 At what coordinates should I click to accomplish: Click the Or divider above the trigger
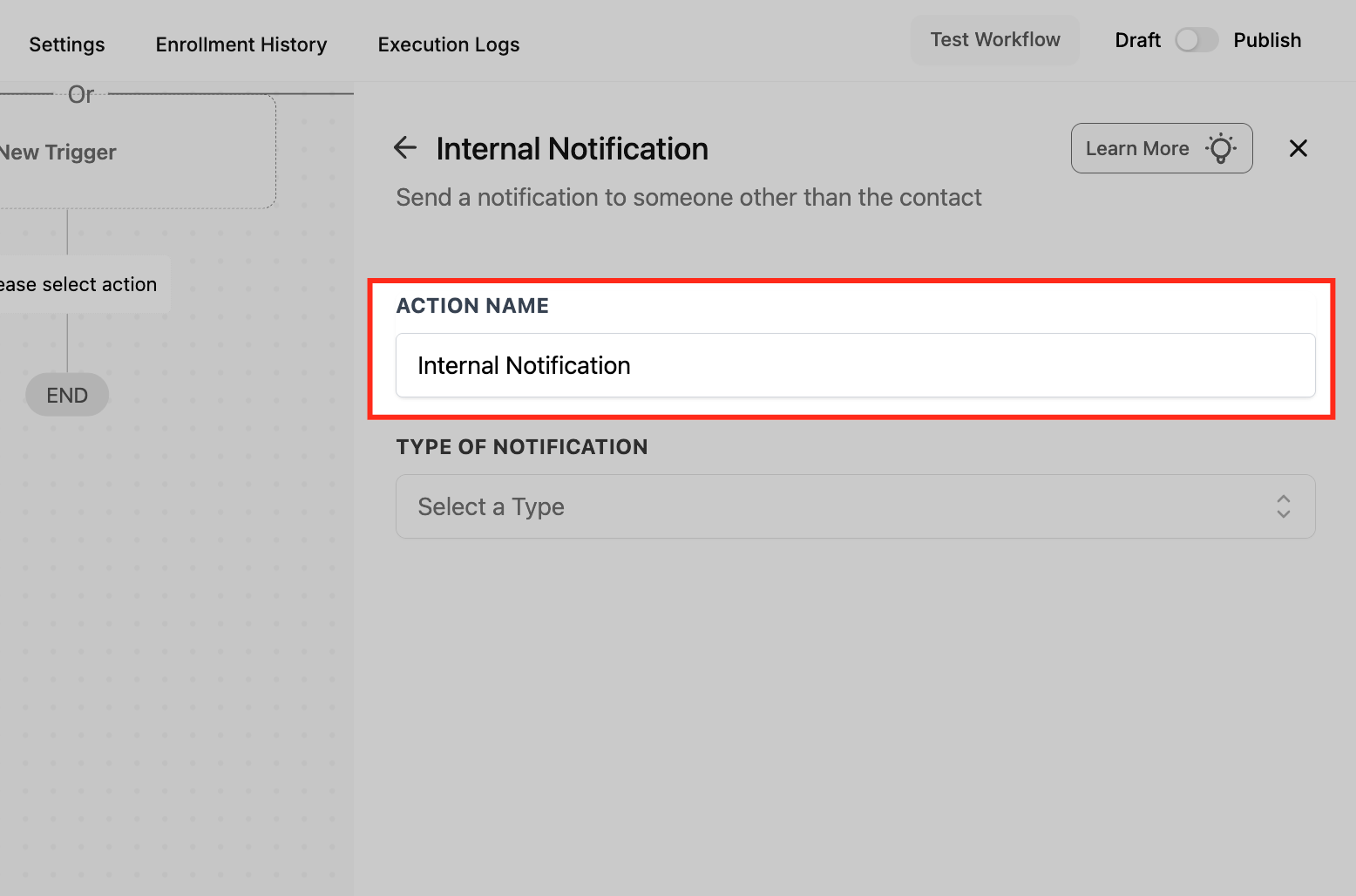(81, 94)
